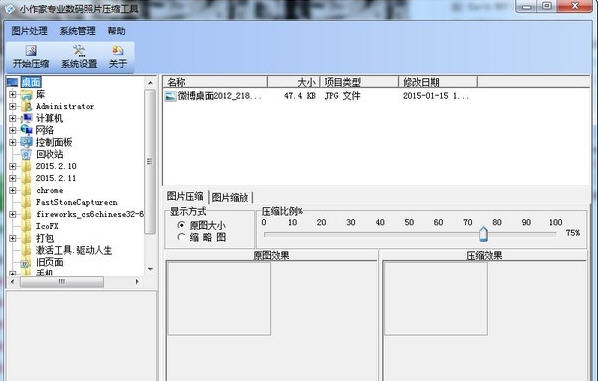
Task: Click the IcoFX folder icon
Action: coord(26,226)
